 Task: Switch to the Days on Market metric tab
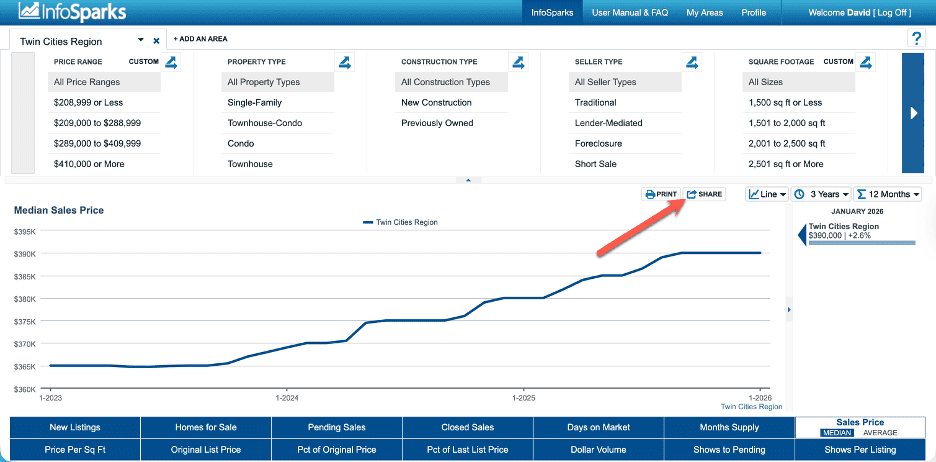coord(598,427)
